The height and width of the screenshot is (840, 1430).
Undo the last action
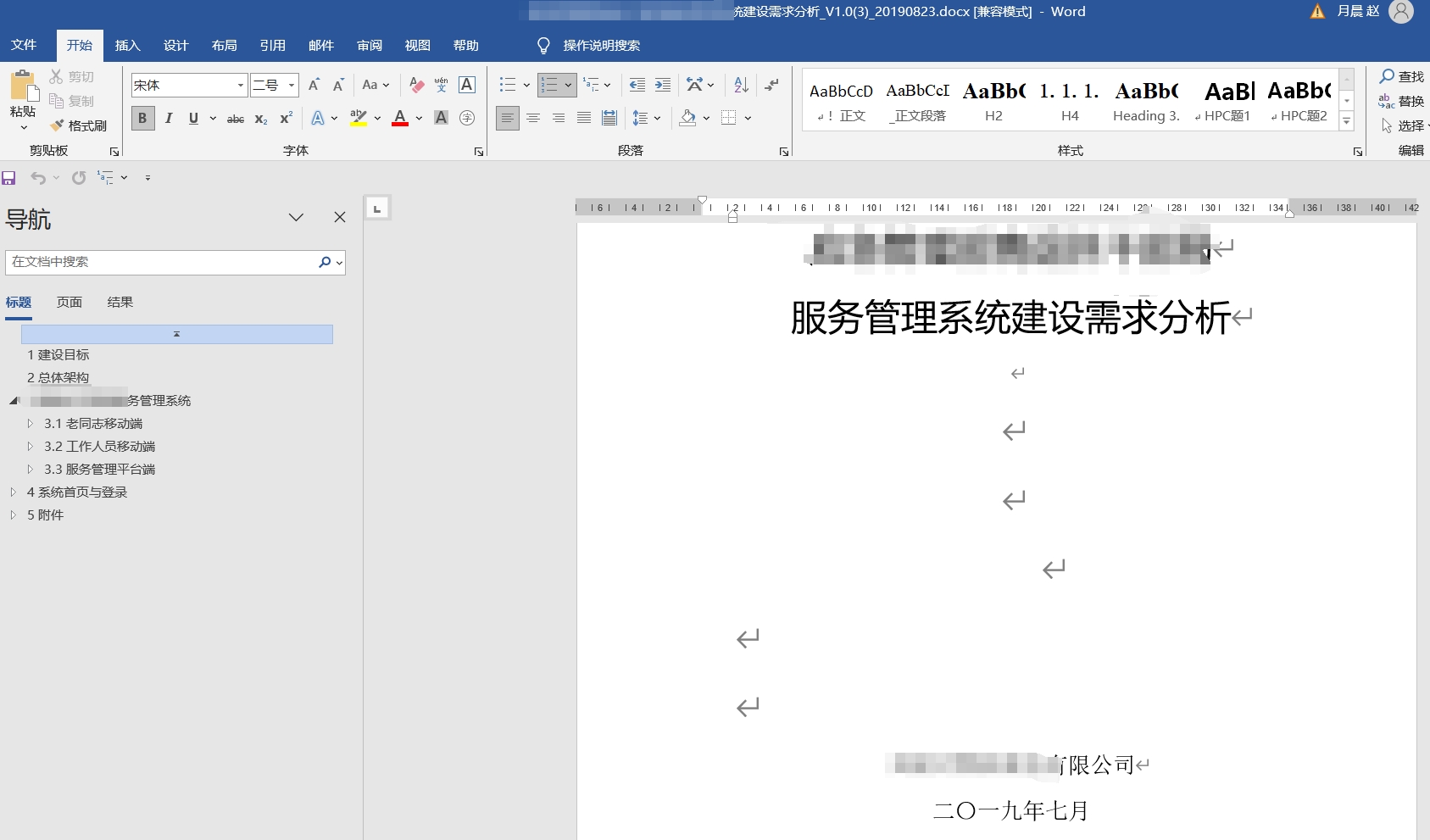click(38, 178)
